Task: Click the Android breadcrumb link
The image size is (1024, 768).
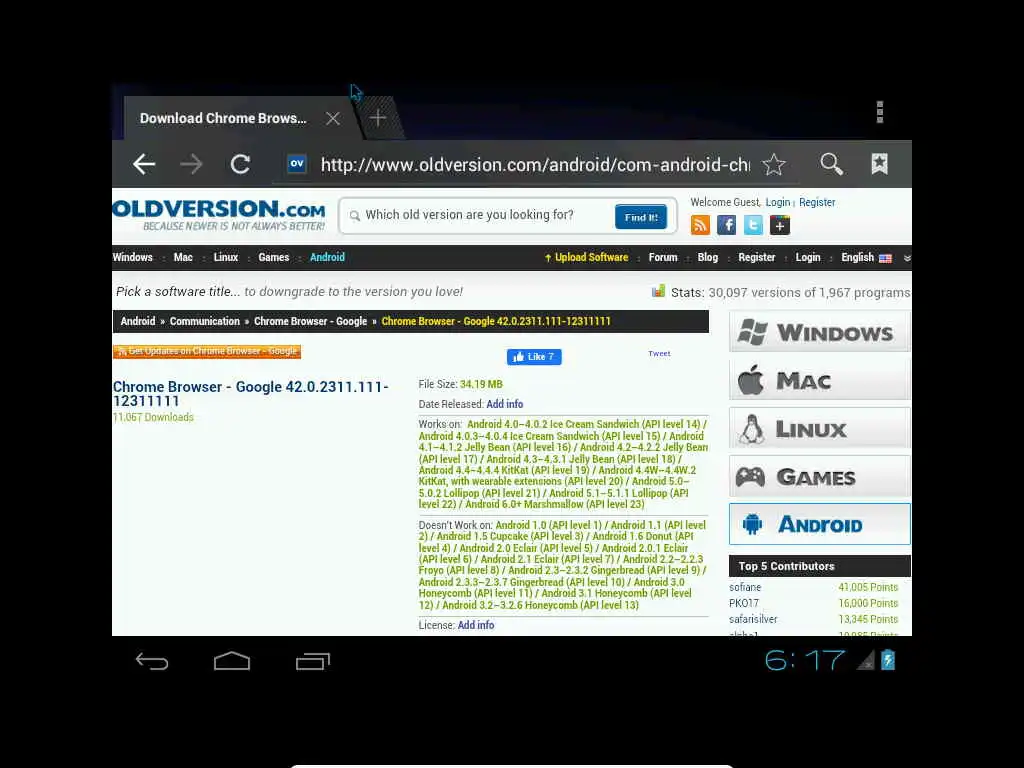Action: 138,321
